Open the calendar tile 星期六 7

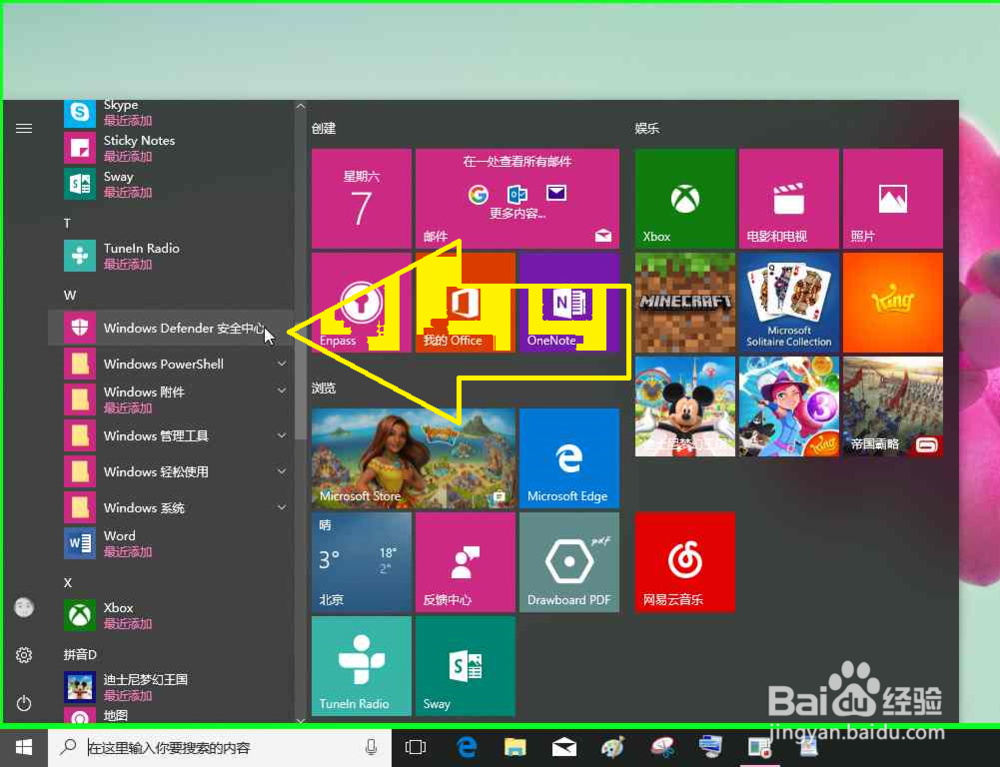[362, 198]
